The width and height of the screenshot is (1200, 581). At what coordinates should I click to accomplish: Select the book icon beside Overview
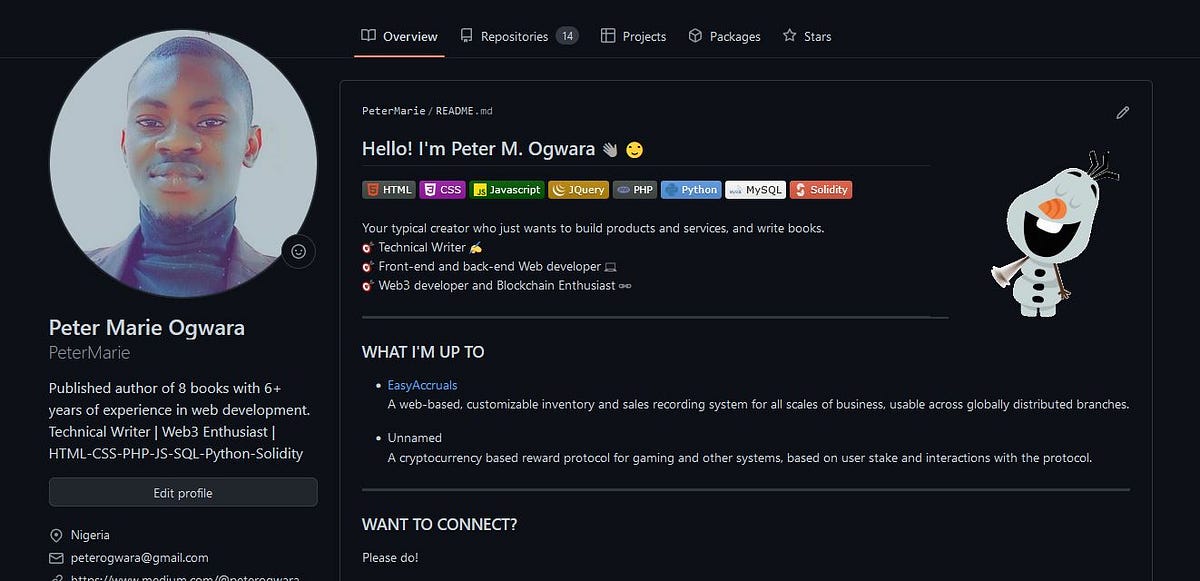[367, 35]
